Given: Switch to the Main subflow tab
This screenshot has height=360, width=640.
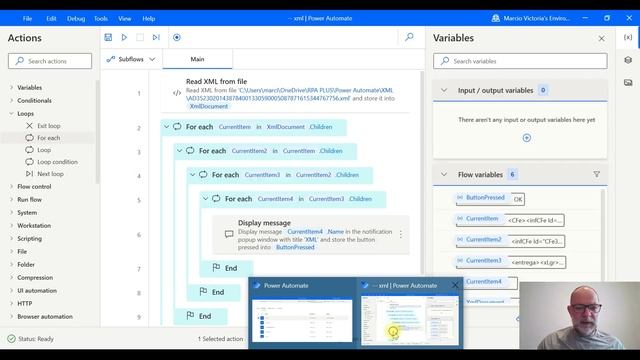Looking at the screenshot, I should click(x=198, y=59).
